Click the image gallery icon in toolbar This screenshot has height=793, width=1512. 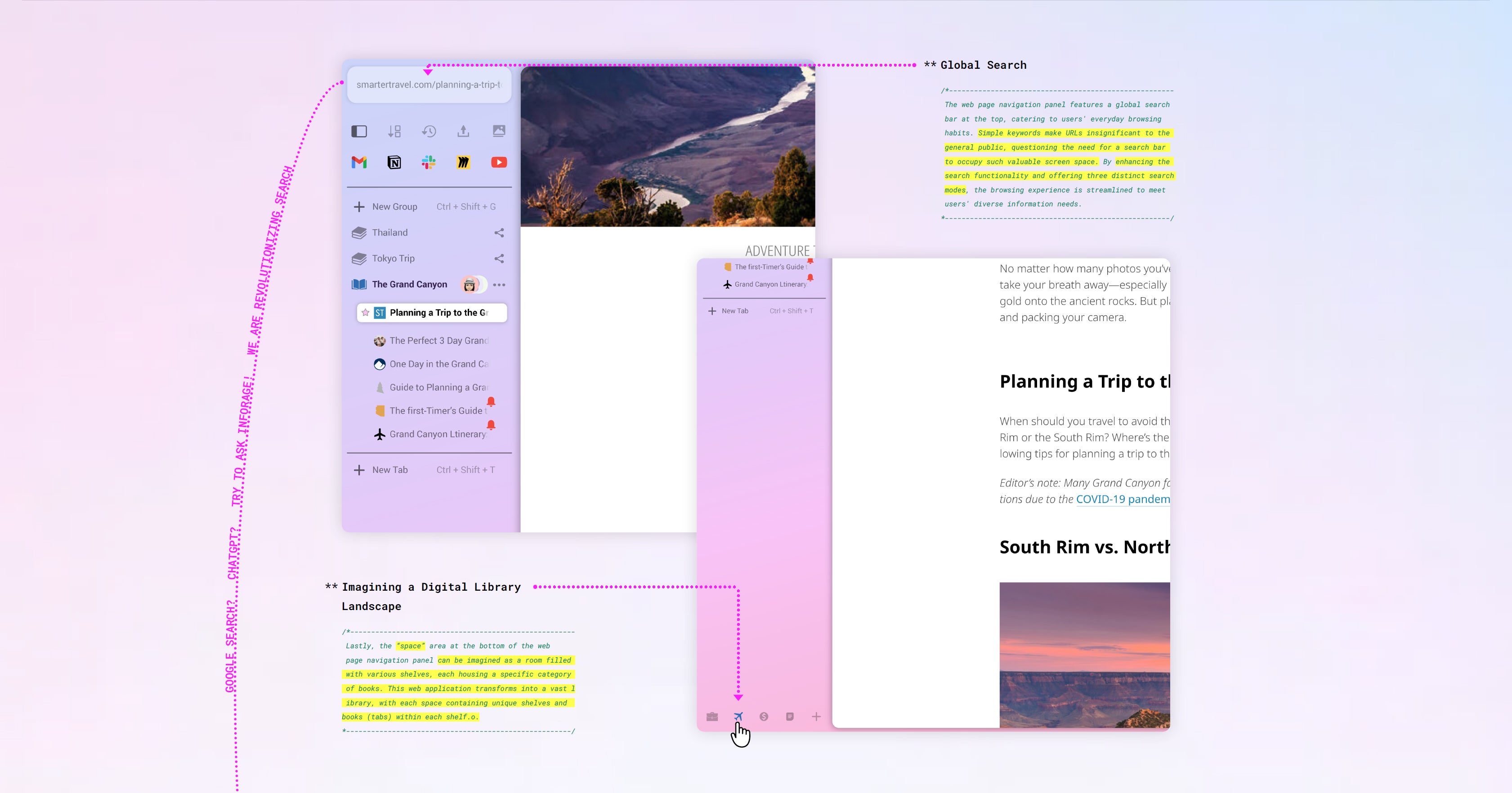499,131
